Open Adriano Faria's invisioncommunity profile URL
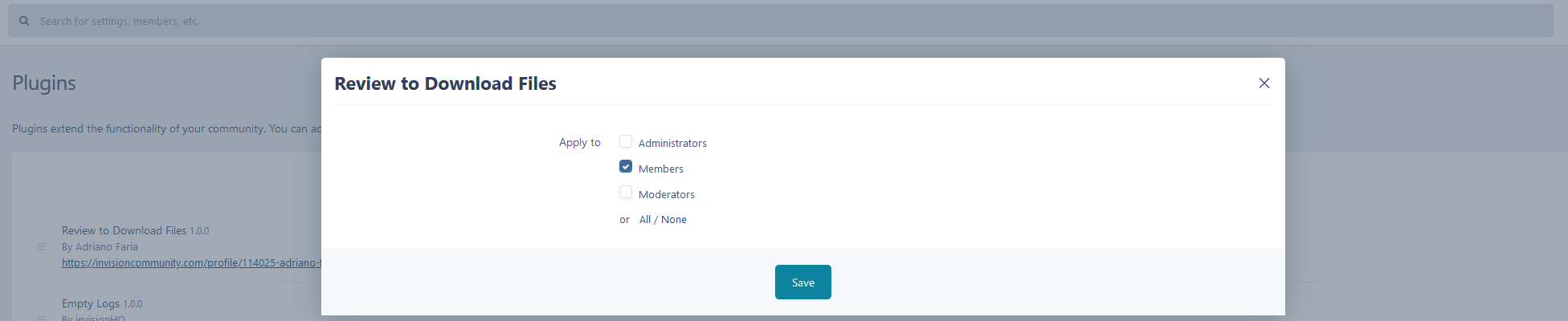This screenshot has height=321, width=1568. [x=191, y=263]
